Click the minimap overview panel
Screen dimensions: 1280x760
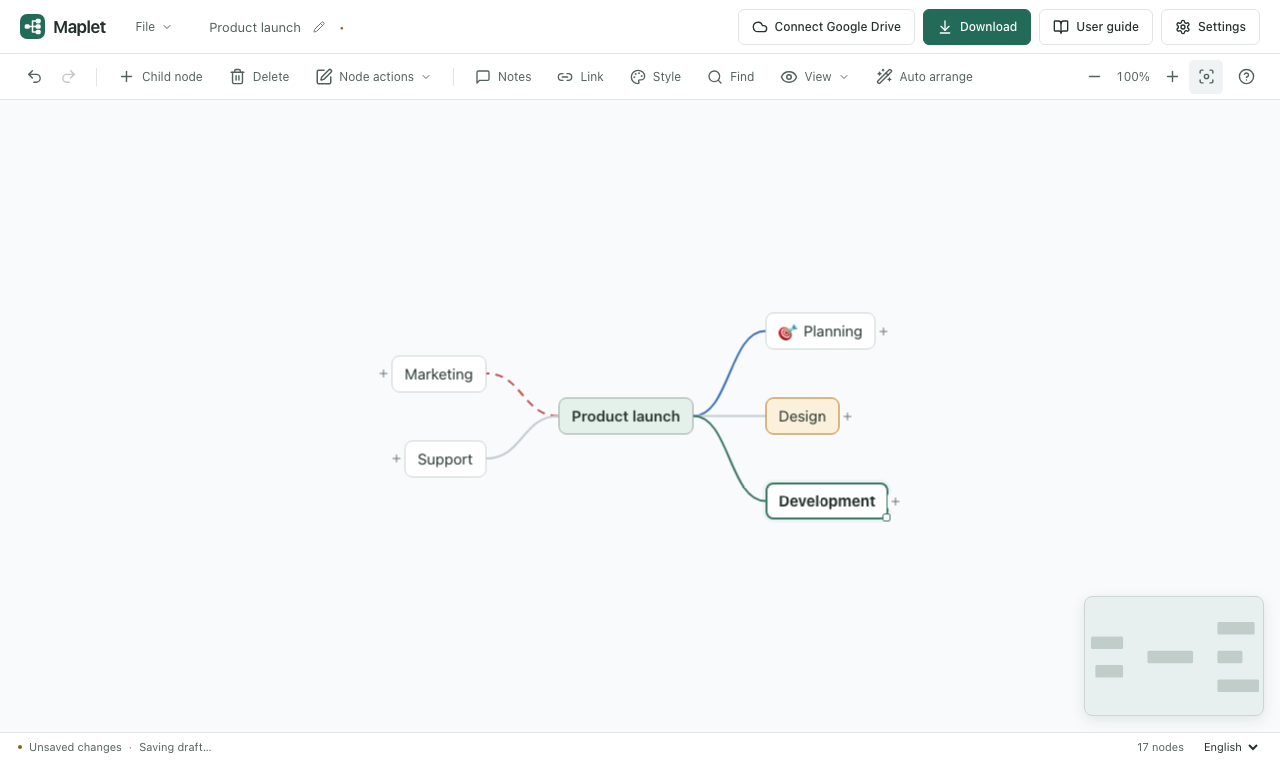(x=1174, y=656)
